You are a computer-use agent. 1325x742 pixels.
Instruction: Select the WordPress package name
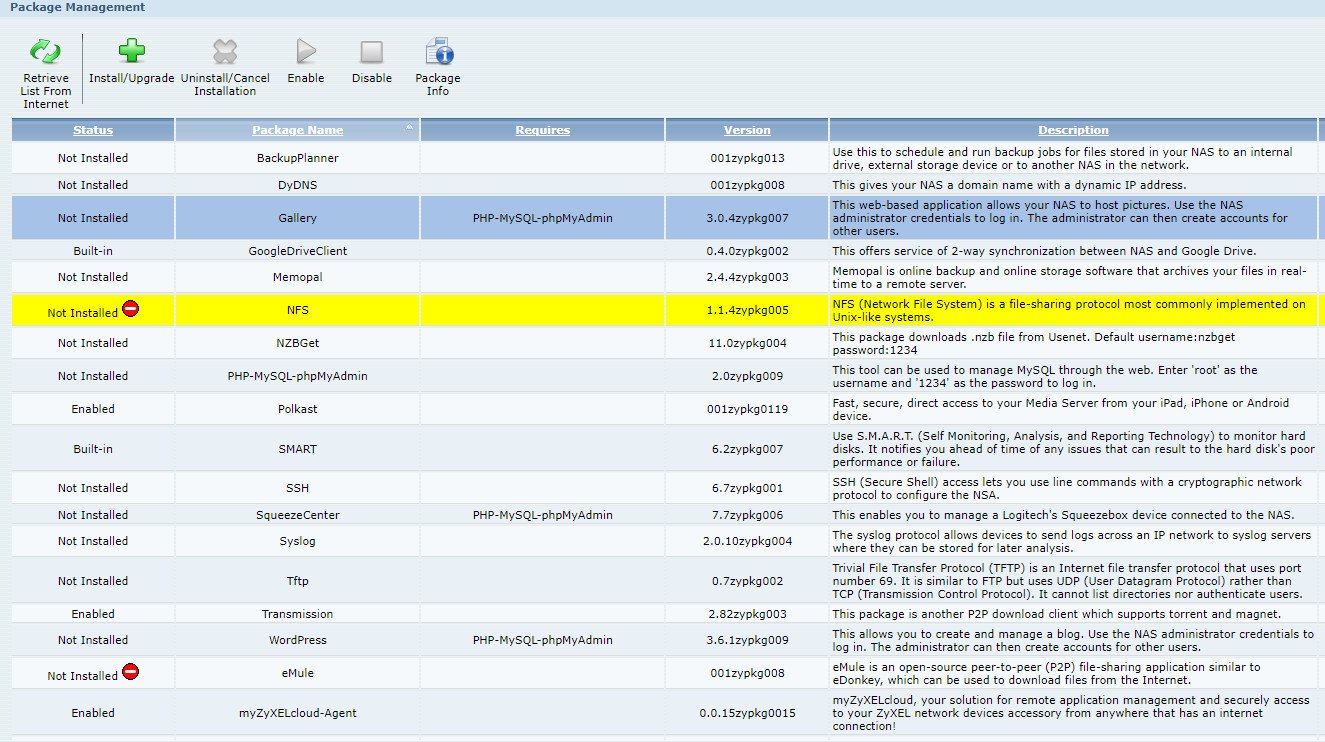pyautogui.click(x=297, y=640)
